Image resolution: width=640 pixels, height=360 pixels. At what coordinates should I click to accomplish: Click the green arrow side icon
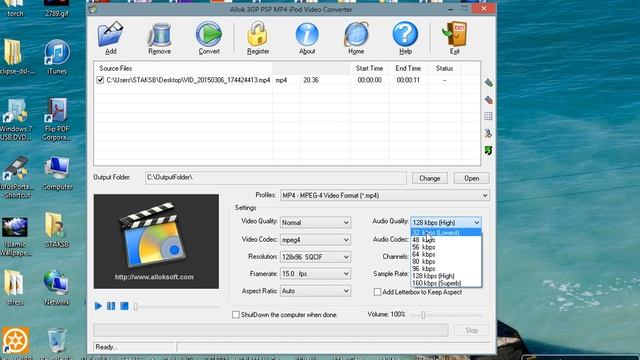(x=488, y=150)
